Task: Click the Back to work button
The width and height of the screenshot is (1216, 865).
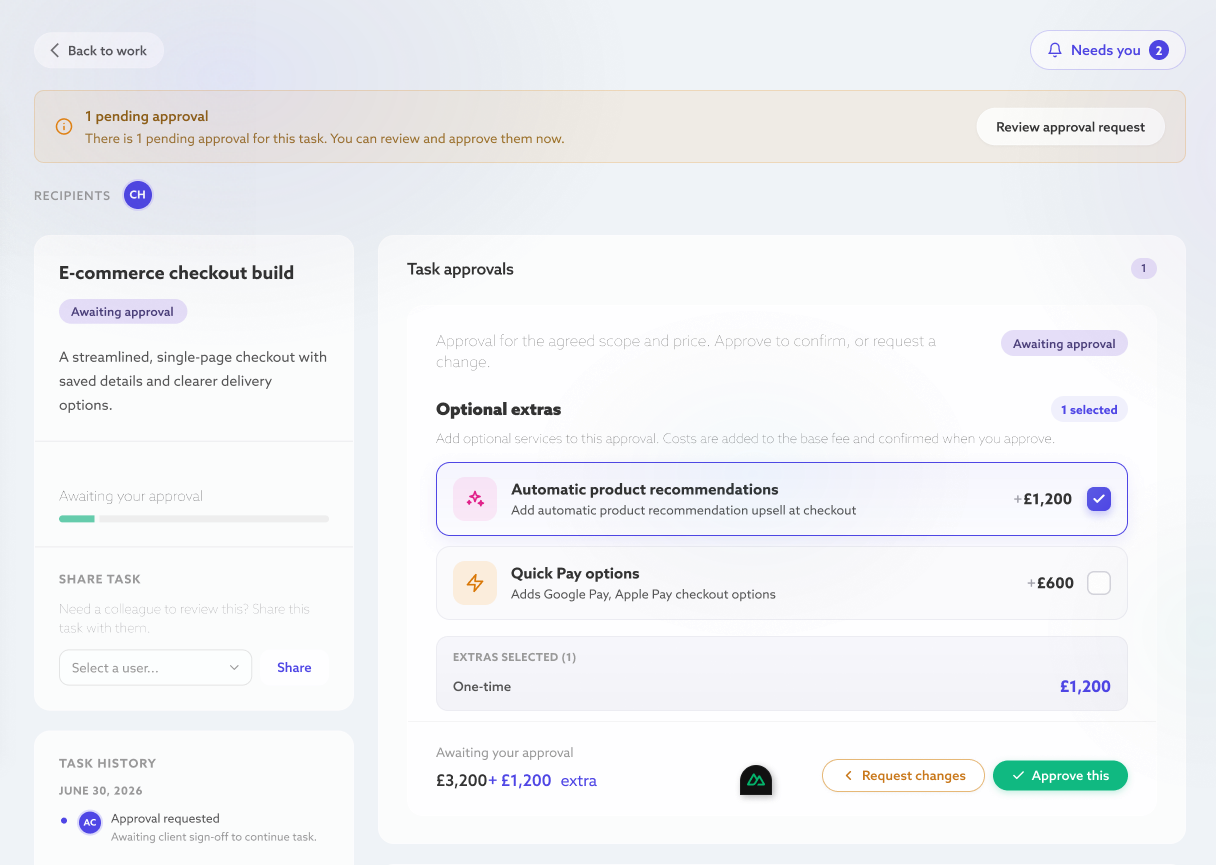Action: 98,51
